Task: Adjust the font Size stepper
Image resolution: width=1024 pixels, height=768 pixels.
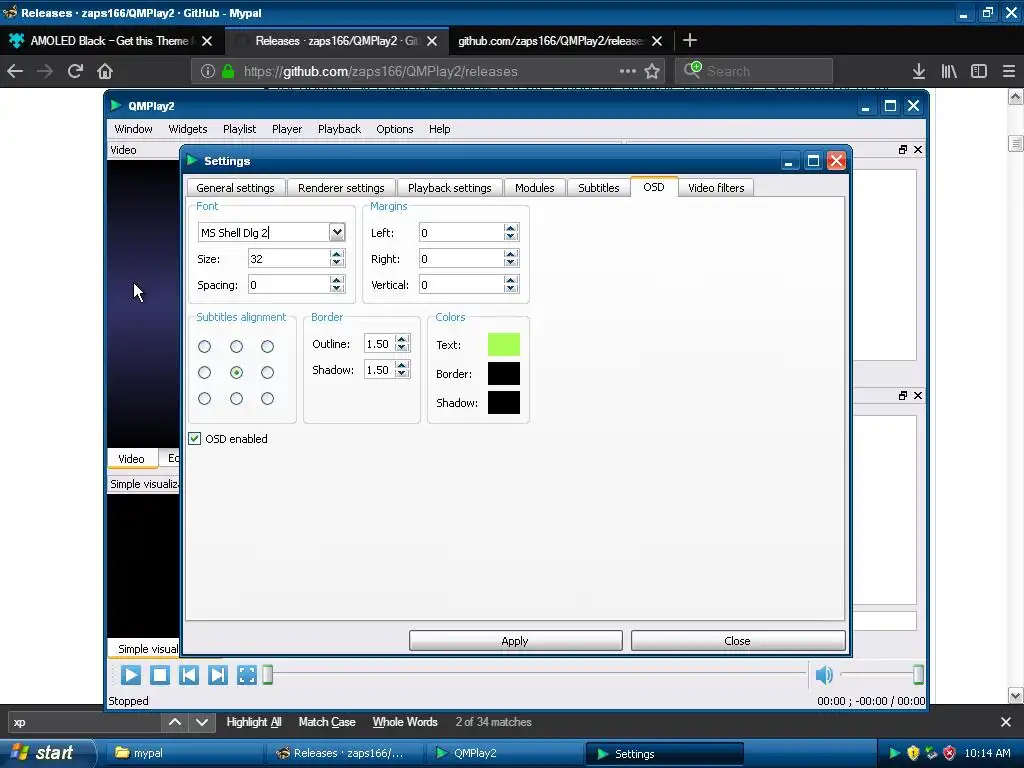Action: tap(337, 259)
